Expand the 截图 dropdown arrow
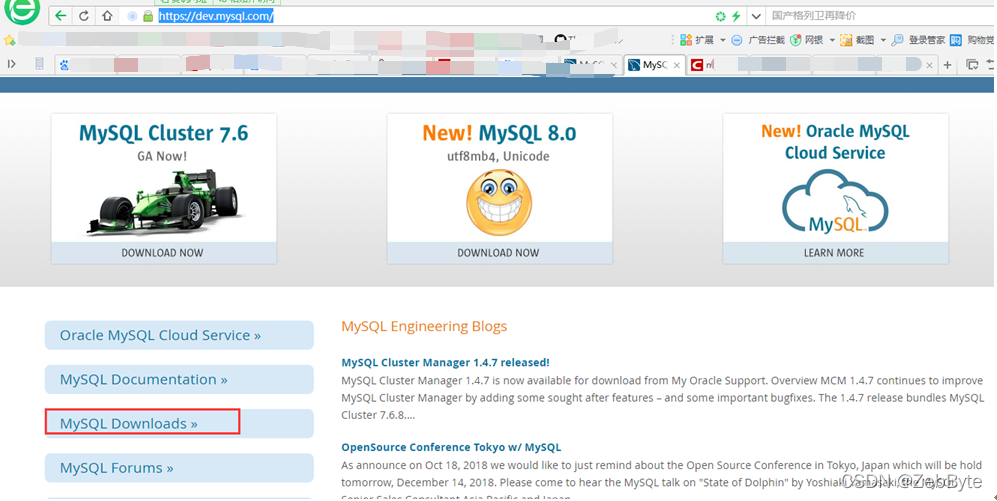The image size is (997, 501). point(883,41)
